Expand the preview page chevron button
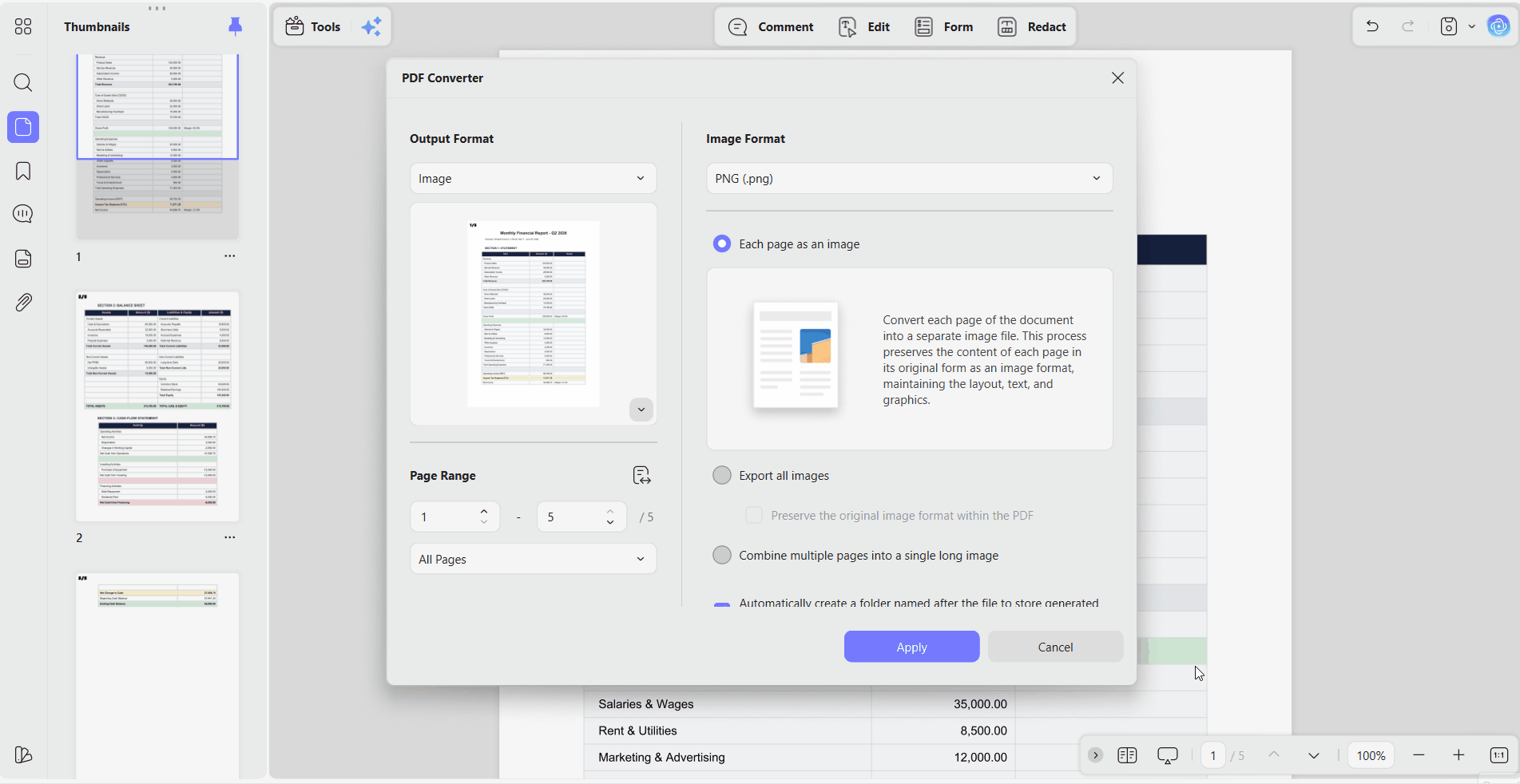 click(x=641, y=410)
